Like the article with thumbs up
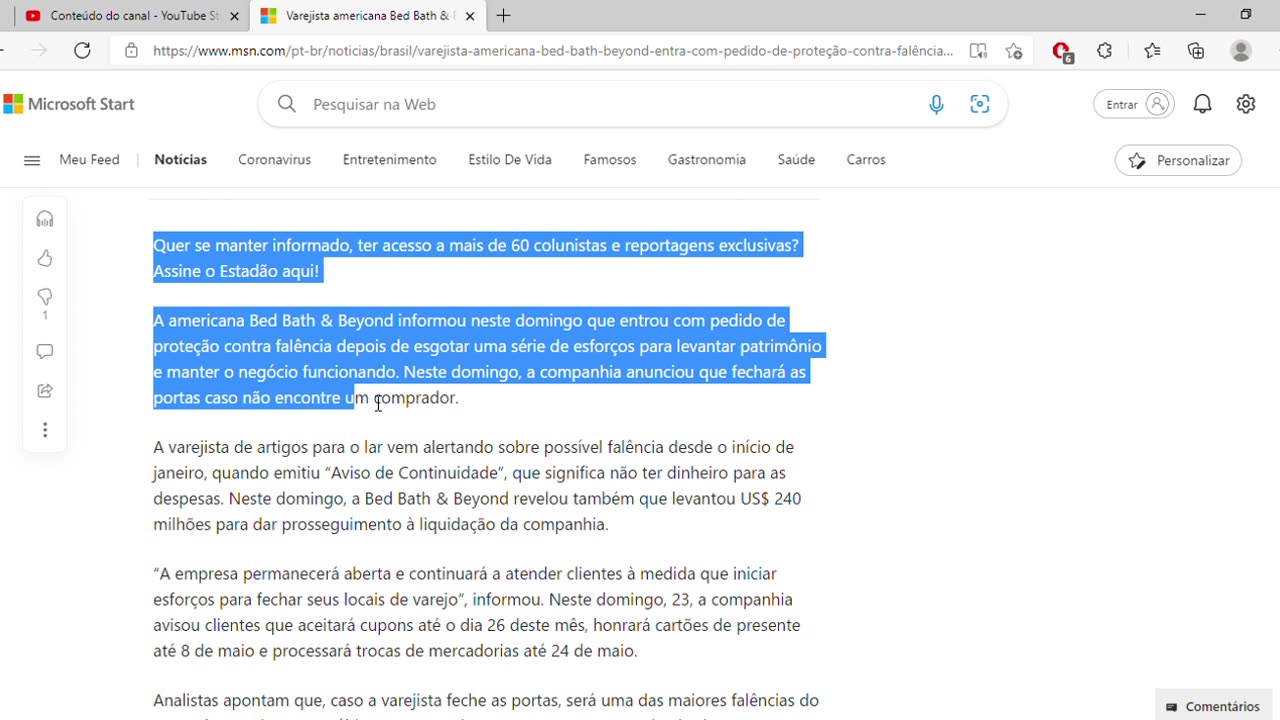 coord(45,258)
